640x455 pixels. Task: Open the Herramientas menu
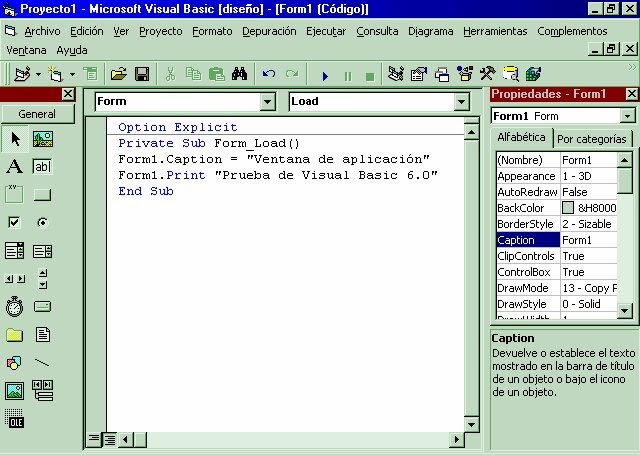click(495, 31)
